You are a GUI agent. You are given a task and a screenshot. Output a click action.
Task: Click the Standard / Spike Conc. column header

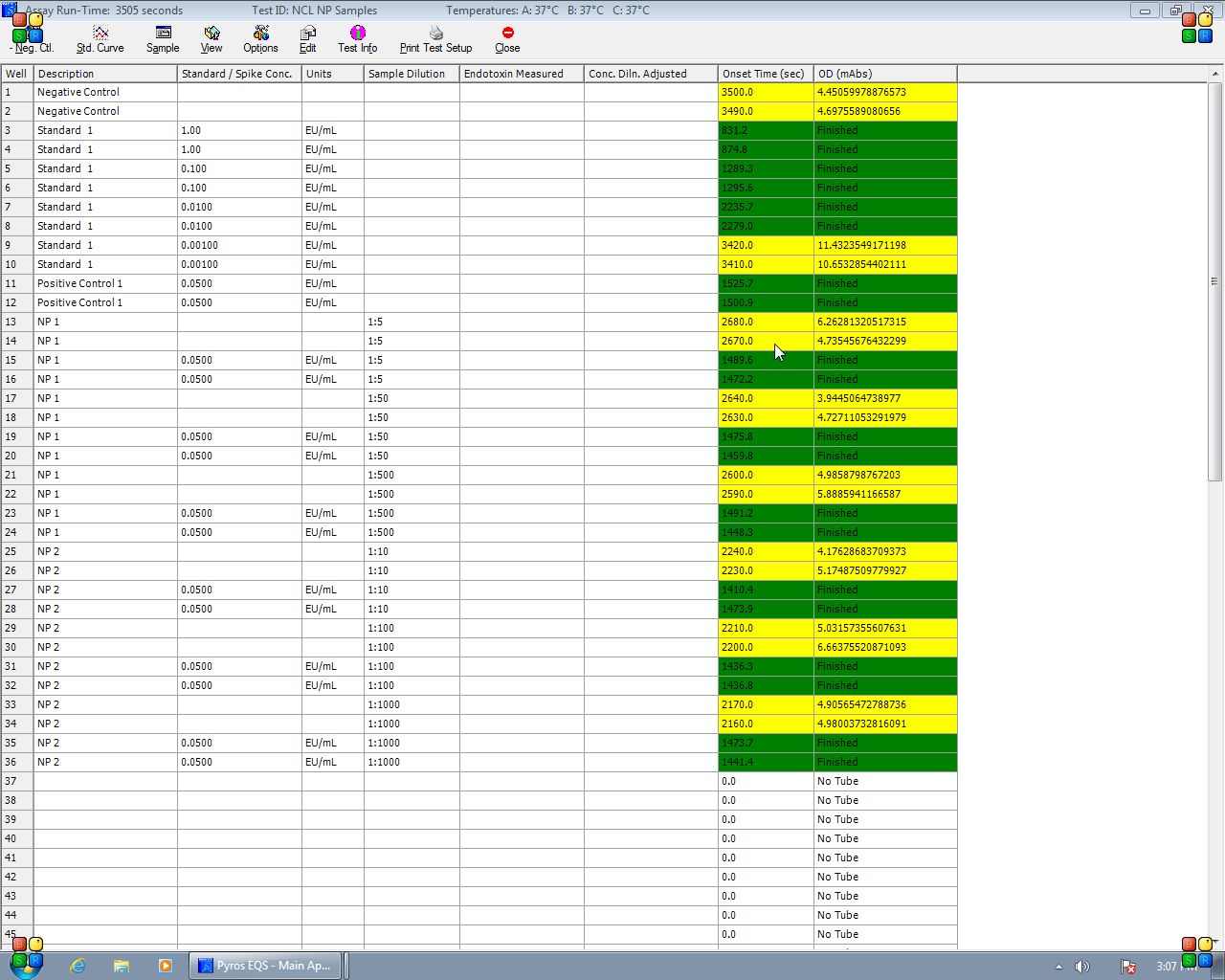pos(239,74)
